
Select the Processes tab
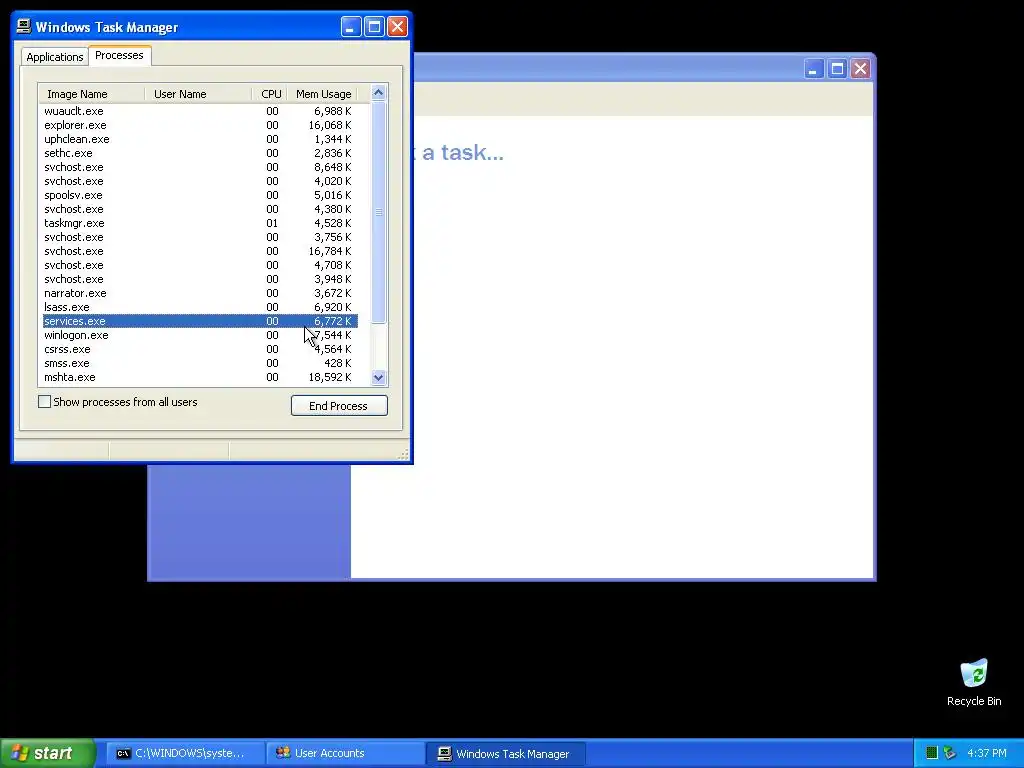119,56
